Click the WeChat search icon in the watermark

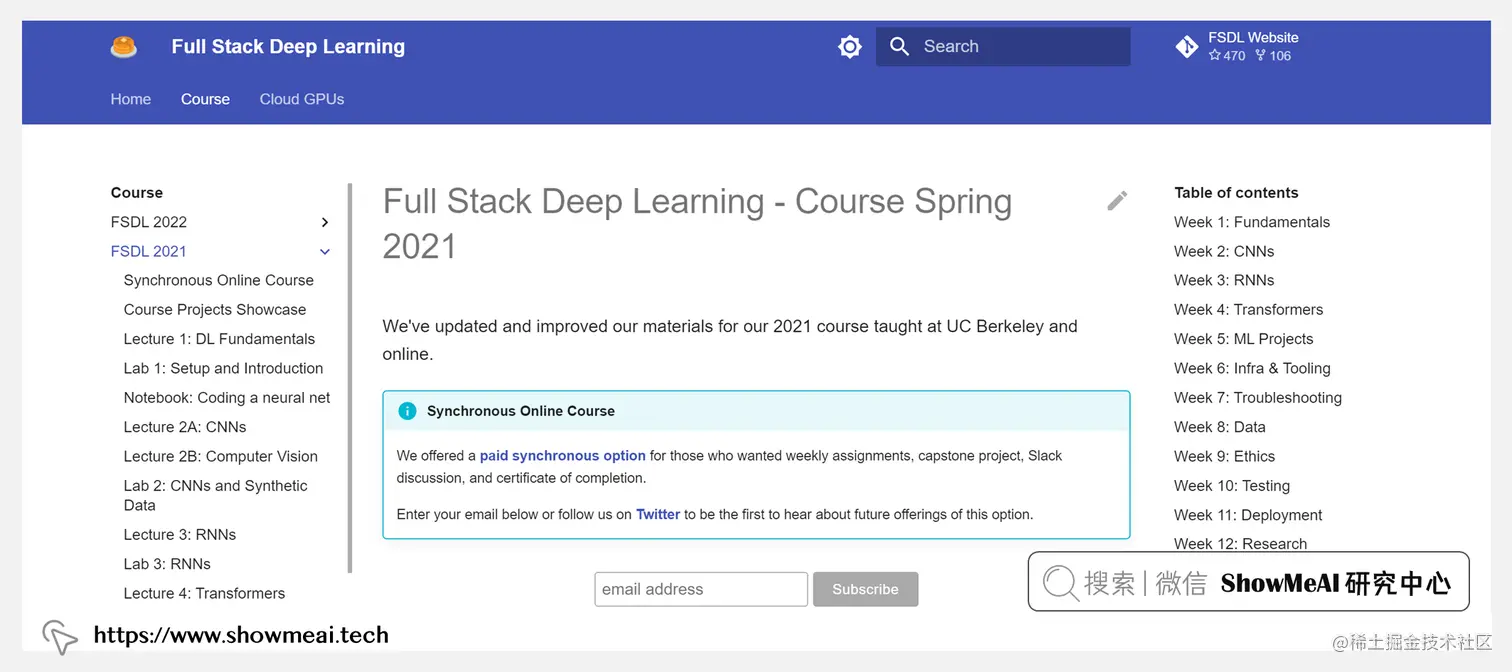(1059, 582)
